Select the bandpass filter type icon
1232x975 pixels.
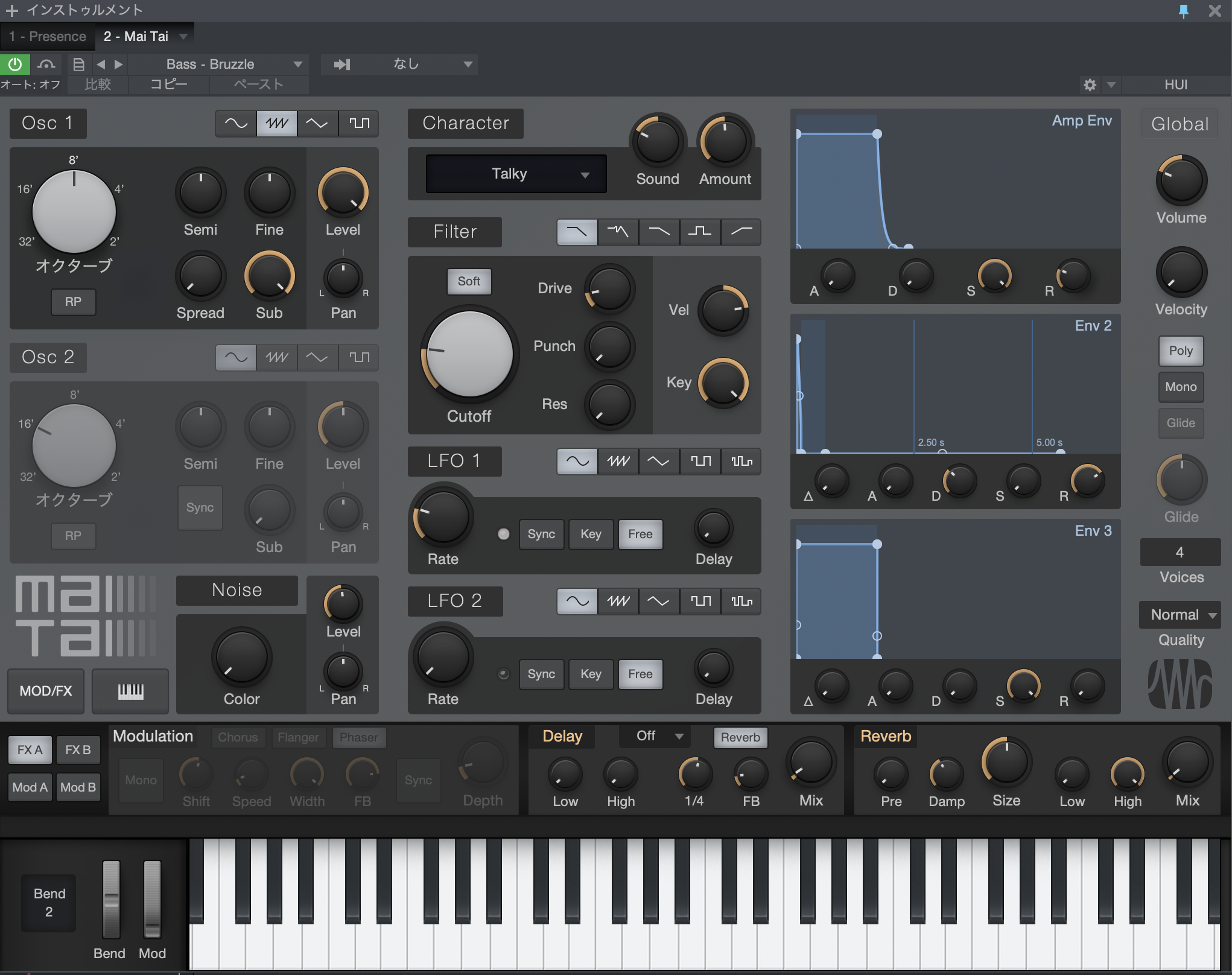click(700, 232)
